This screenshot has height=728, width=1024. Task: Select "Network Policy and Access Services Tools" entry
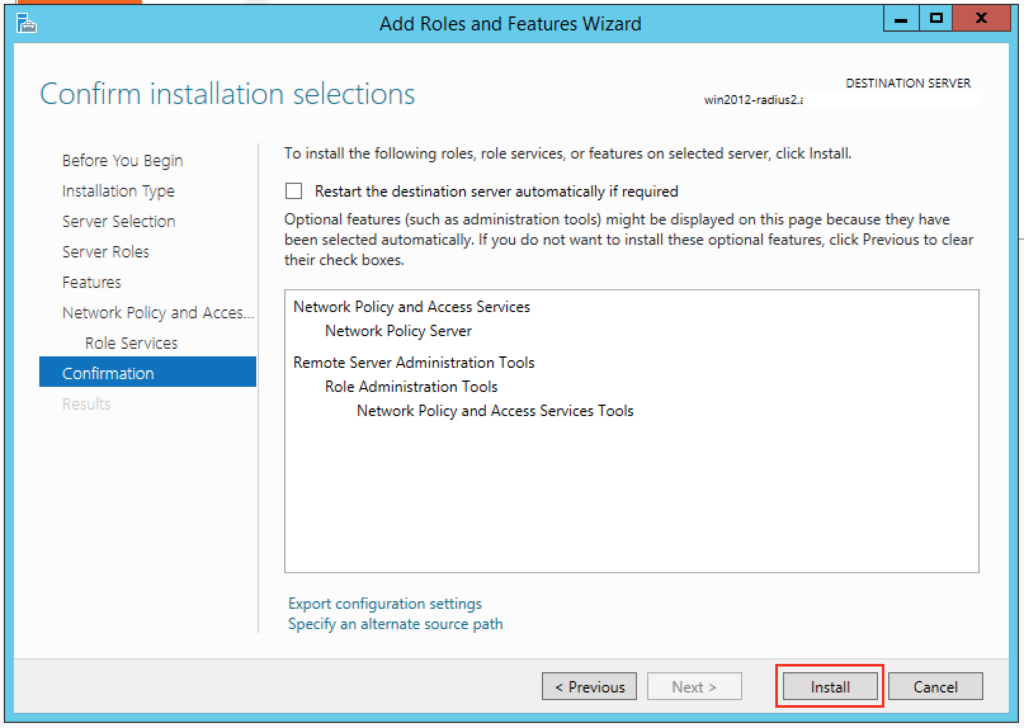494,410
